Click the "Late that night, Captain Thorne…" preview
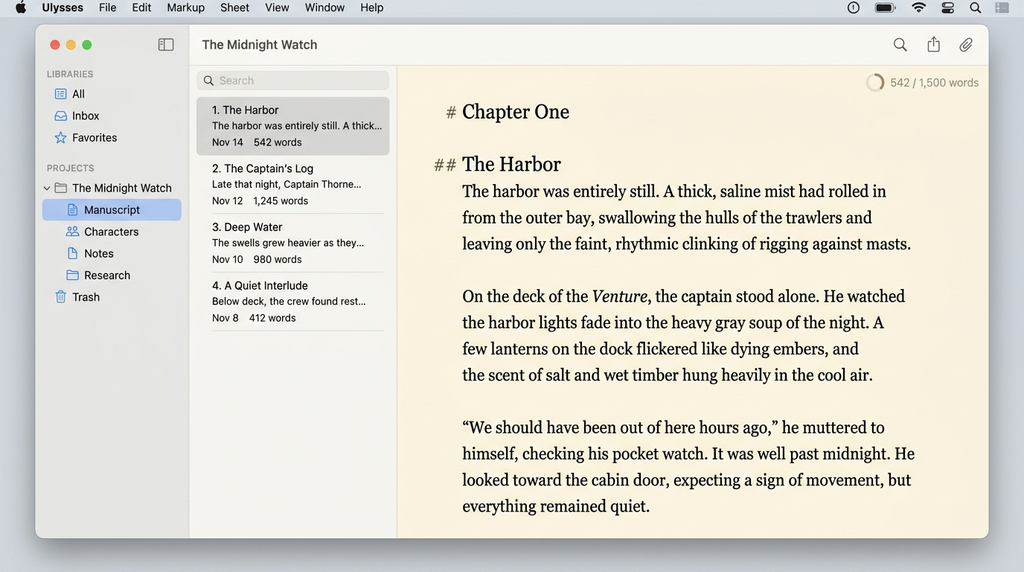Image resolution: width=1024 pixels, height=572 pixels. coord(286,184)
